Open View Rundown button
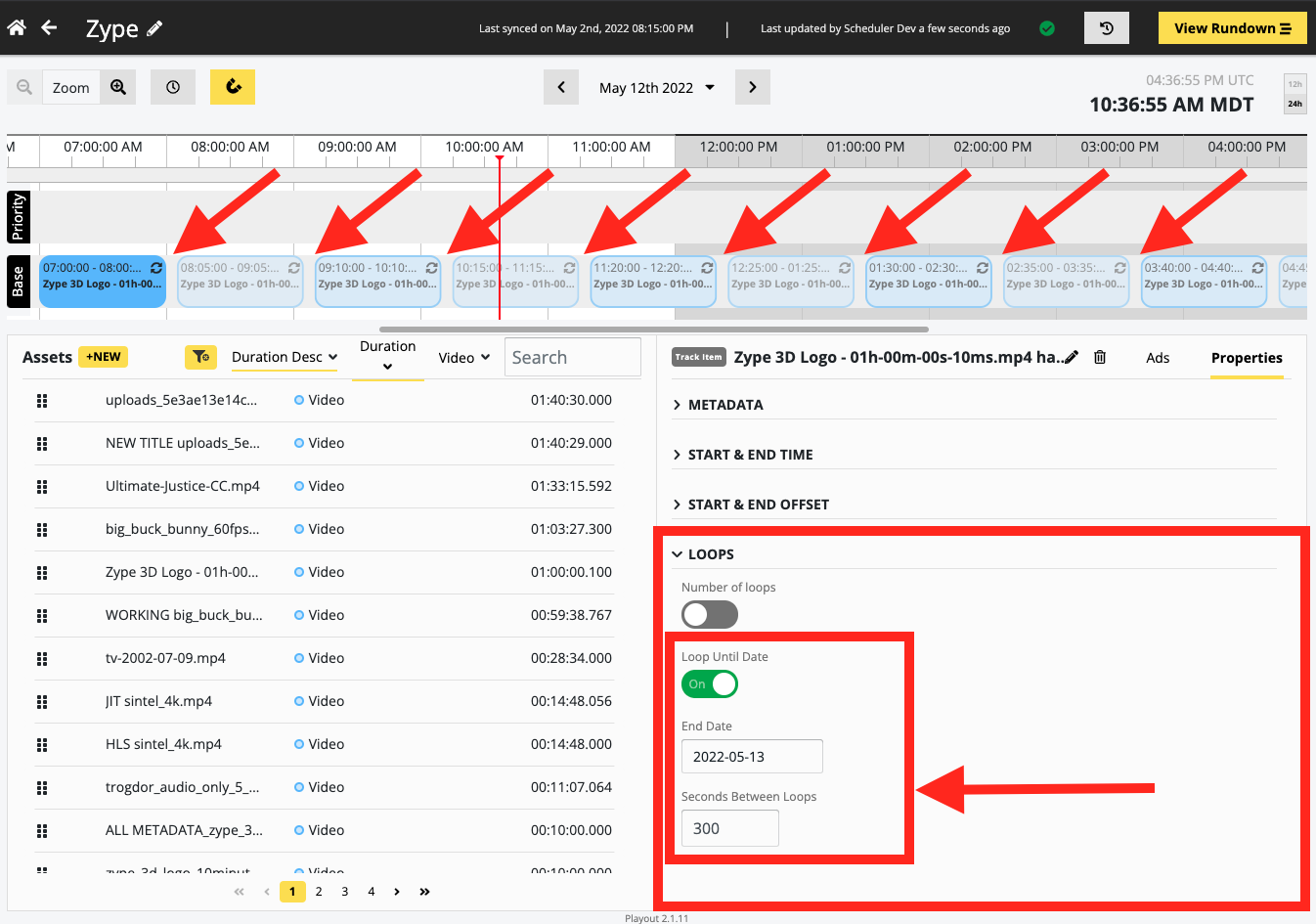Screen dimensions: 1316x924 1232,28
